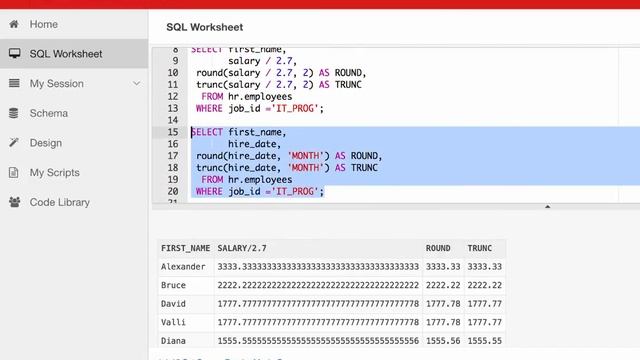
Task: Click the ROUND column header
Action: pos(438,248)
